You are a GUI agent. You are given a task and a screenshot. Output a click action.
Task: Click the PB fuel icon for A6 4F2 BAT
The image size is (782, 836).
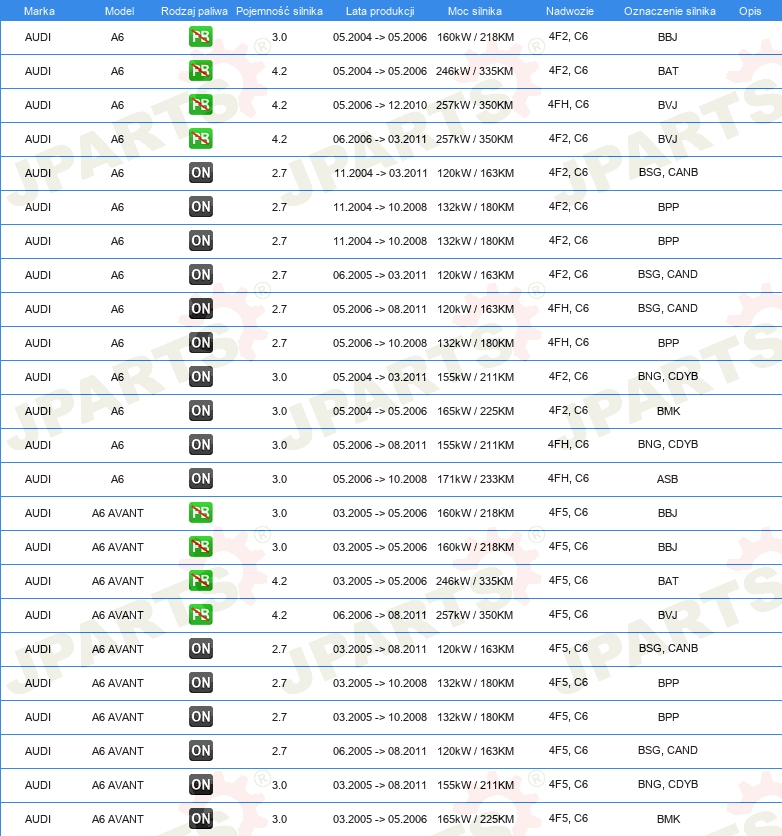(200, 70)
